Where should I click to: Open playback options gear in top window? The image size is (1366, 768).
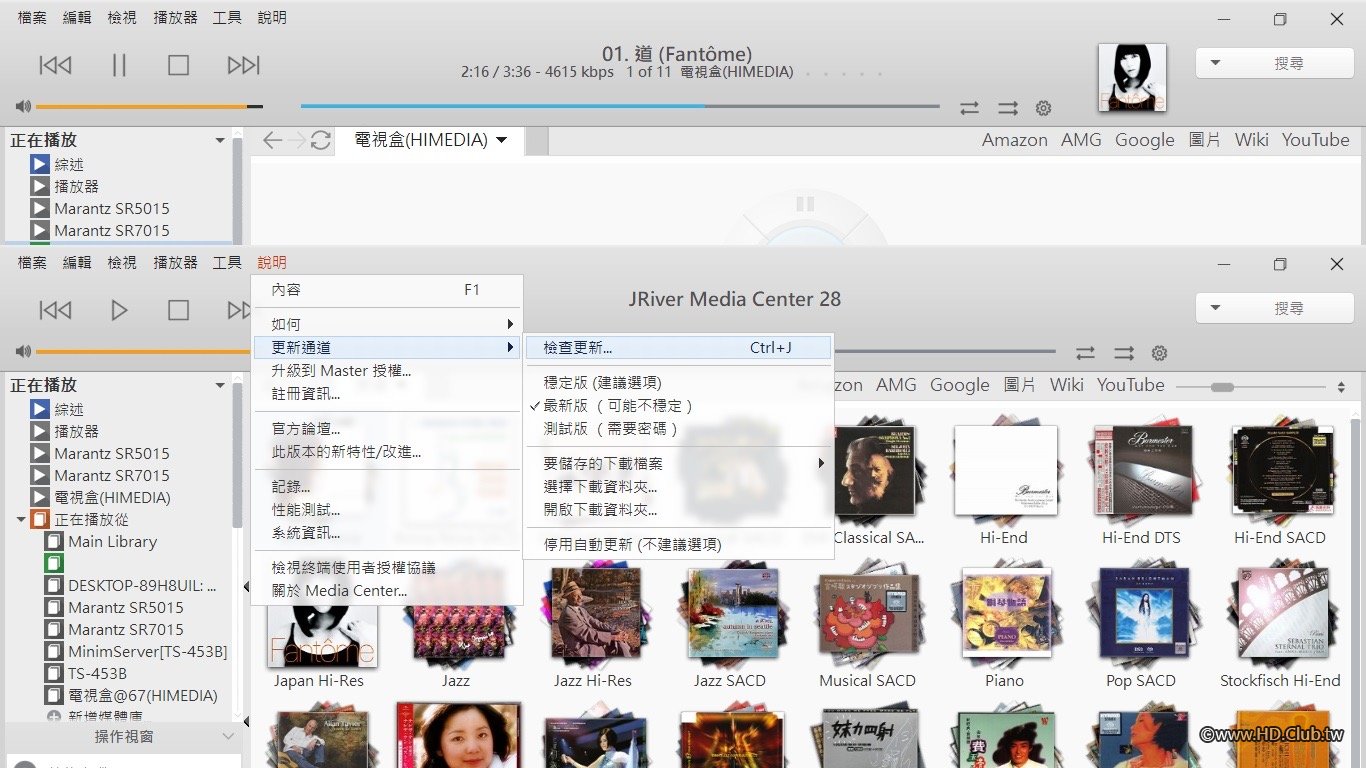(1043, 108)
